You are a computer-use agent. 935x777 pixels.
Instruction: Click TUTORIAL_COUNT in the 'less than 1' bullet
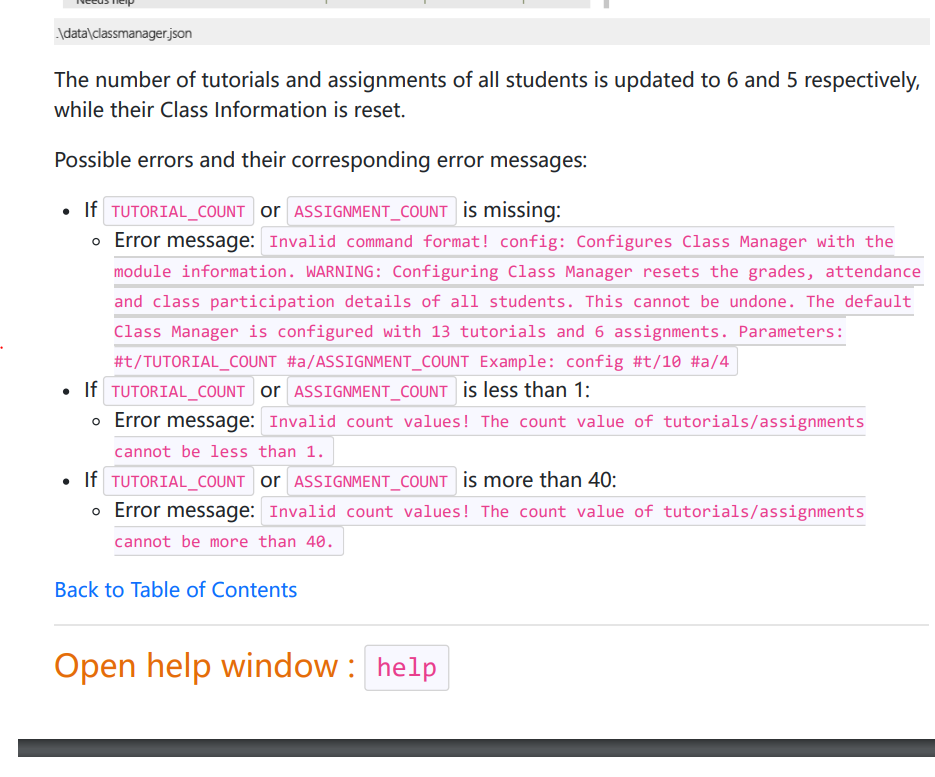[x=178, y=391]
